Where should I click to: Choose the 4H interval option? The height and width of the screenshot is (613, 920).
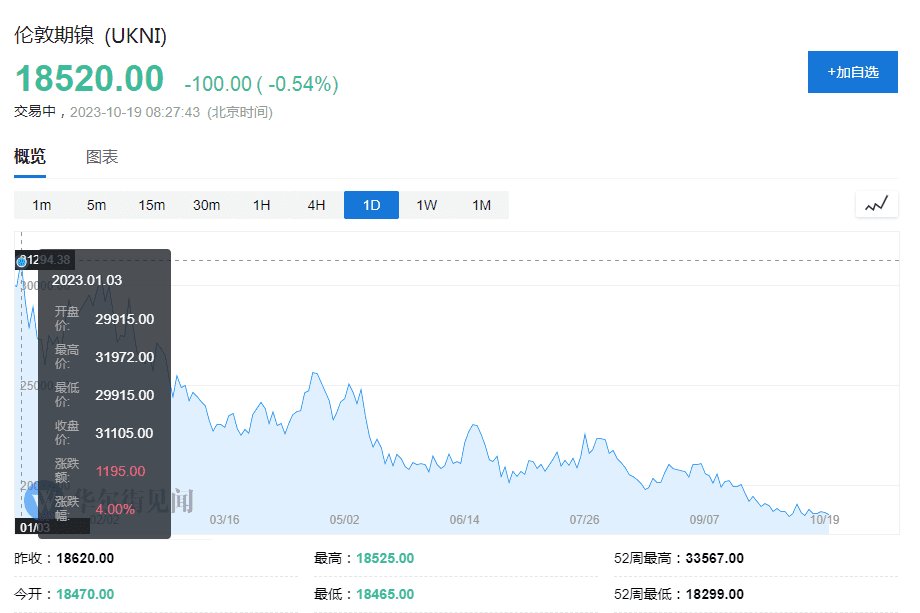click(x=316, y=205)
